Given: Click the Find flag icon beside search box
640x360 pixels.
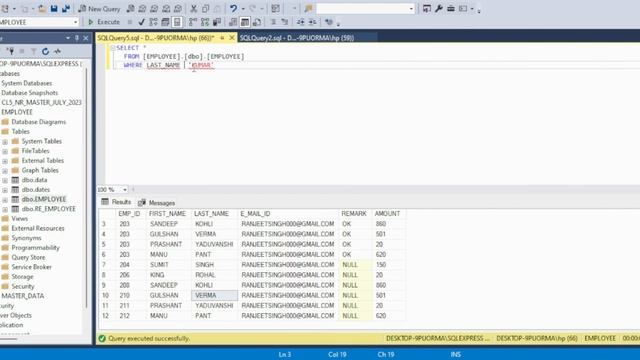Looking at the screenshot, I should pyautogui.click(x=309, y=9).
